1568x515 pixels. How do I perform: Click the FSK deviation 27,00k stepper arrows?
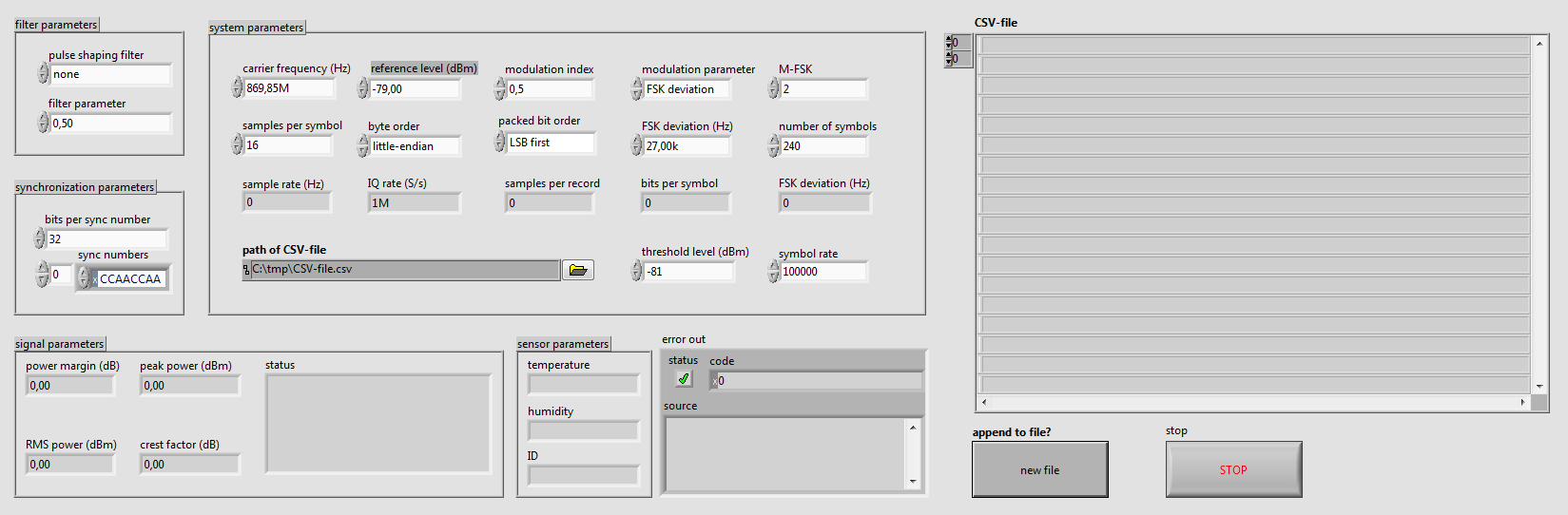click(637, 145)
